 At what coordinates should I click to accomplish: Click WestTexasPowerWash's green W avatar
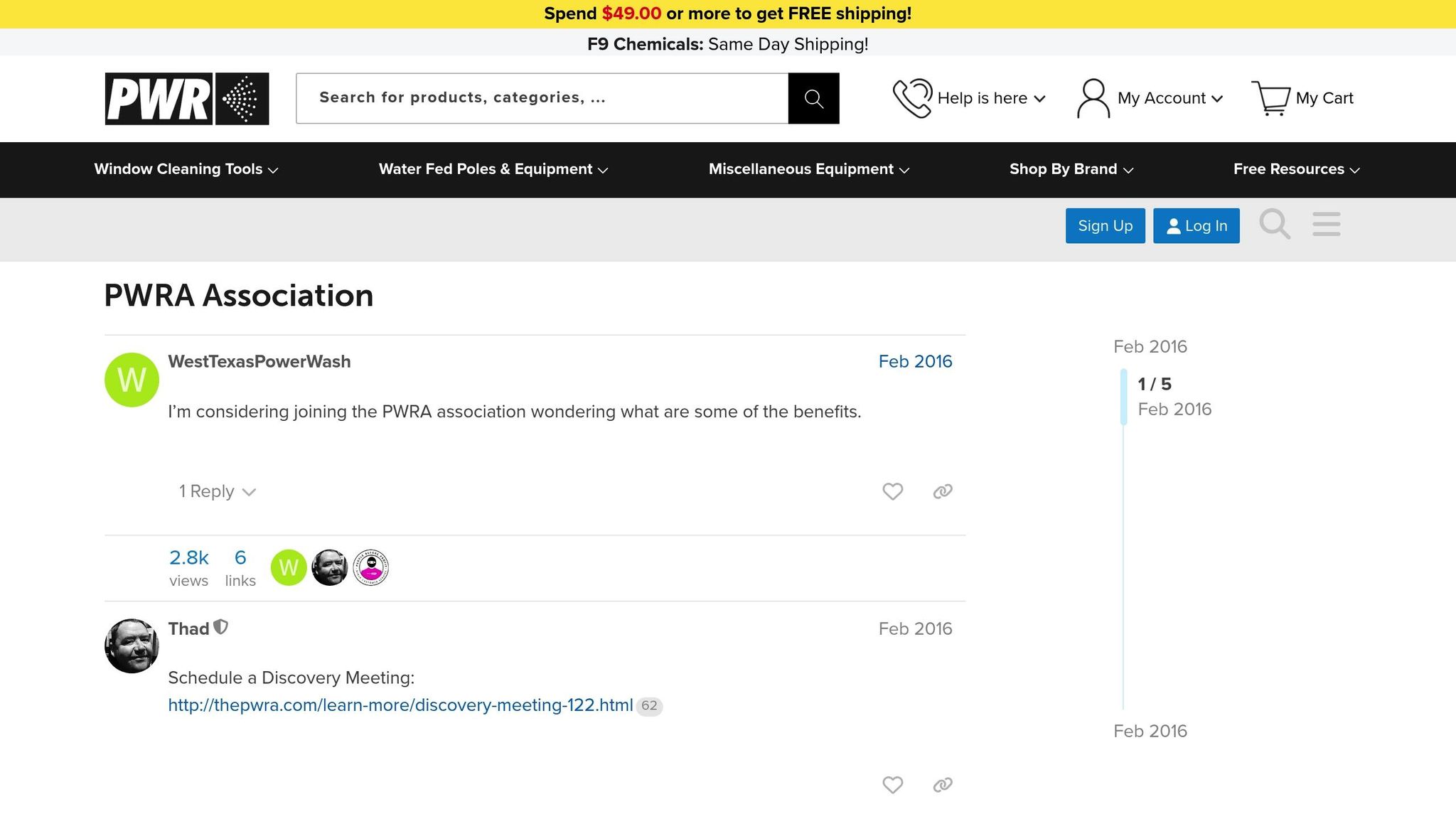(132, 380)
